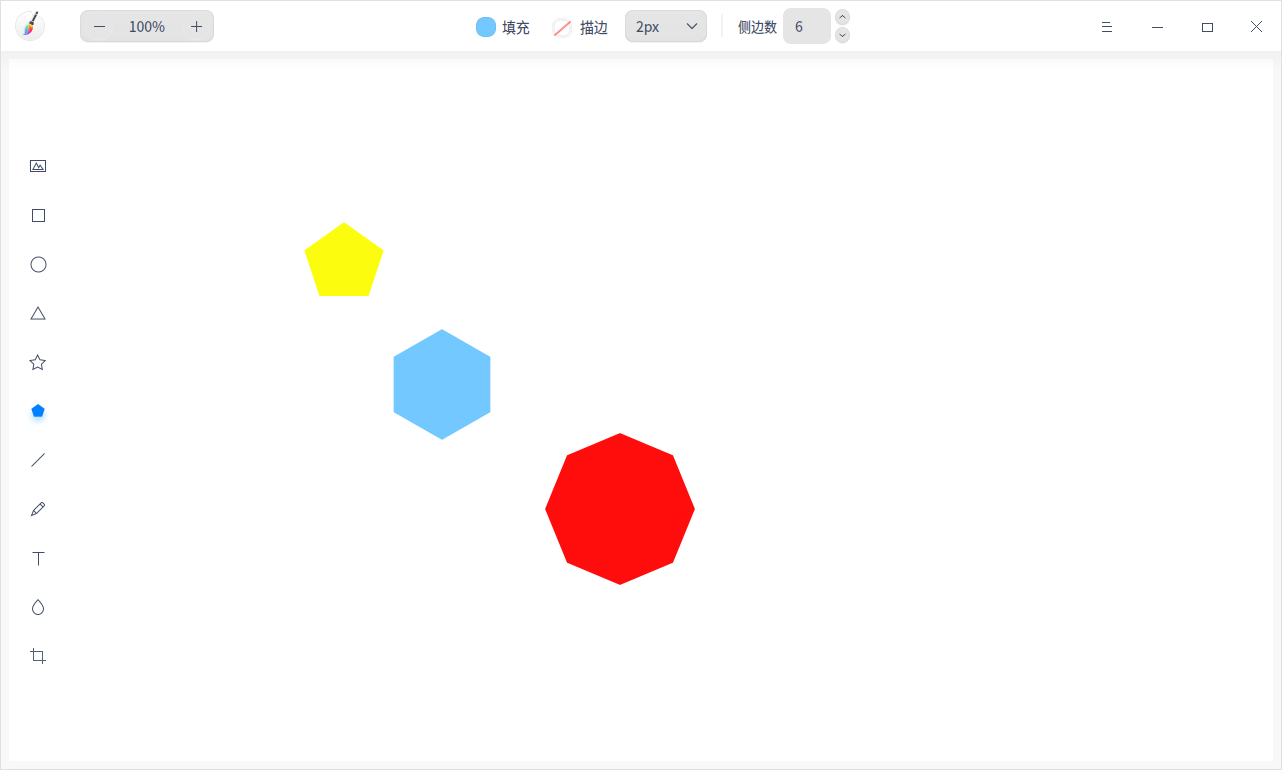Screen dimensions: 1282x770
Task: Select the text tool
Action: tap(38, 558)
